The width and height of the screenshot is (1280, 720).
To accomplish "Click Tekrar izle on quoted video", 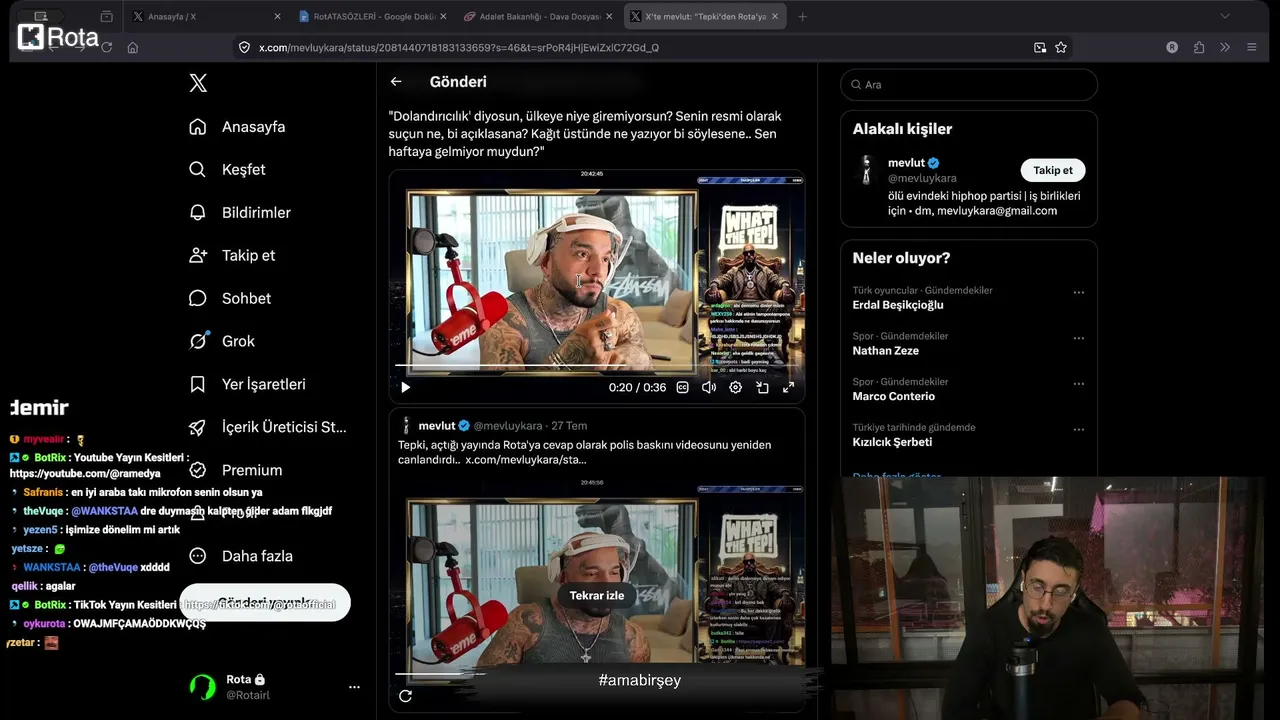I will coord(597,595).
